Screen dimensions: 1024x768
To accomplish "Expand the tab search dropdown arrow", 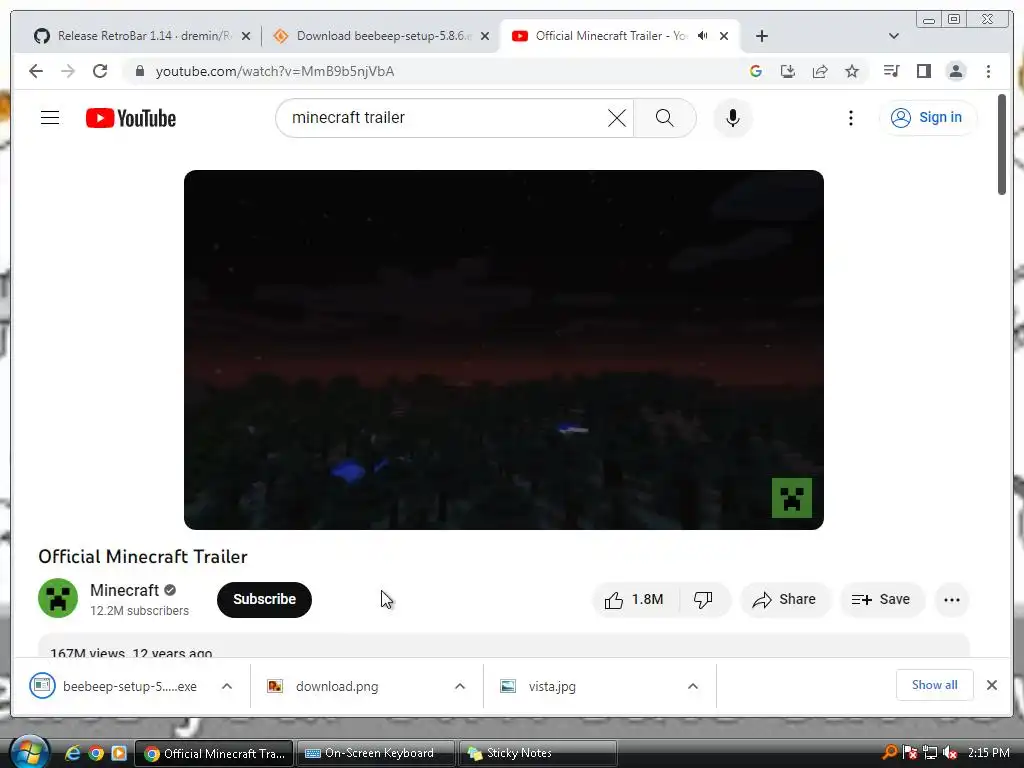I will pyautogui.click(x=893, y=36).
